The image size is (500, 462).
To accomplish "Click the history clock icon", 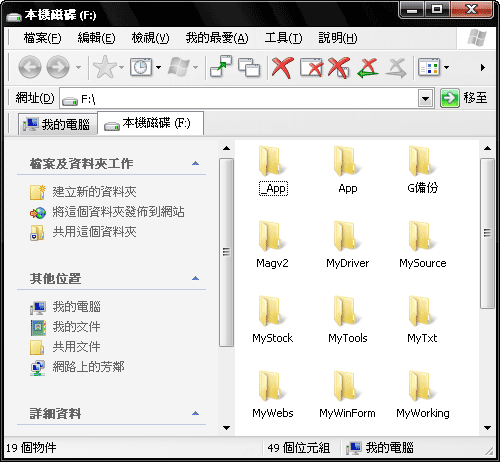I will pyautogui.click(x=141, y=67).
